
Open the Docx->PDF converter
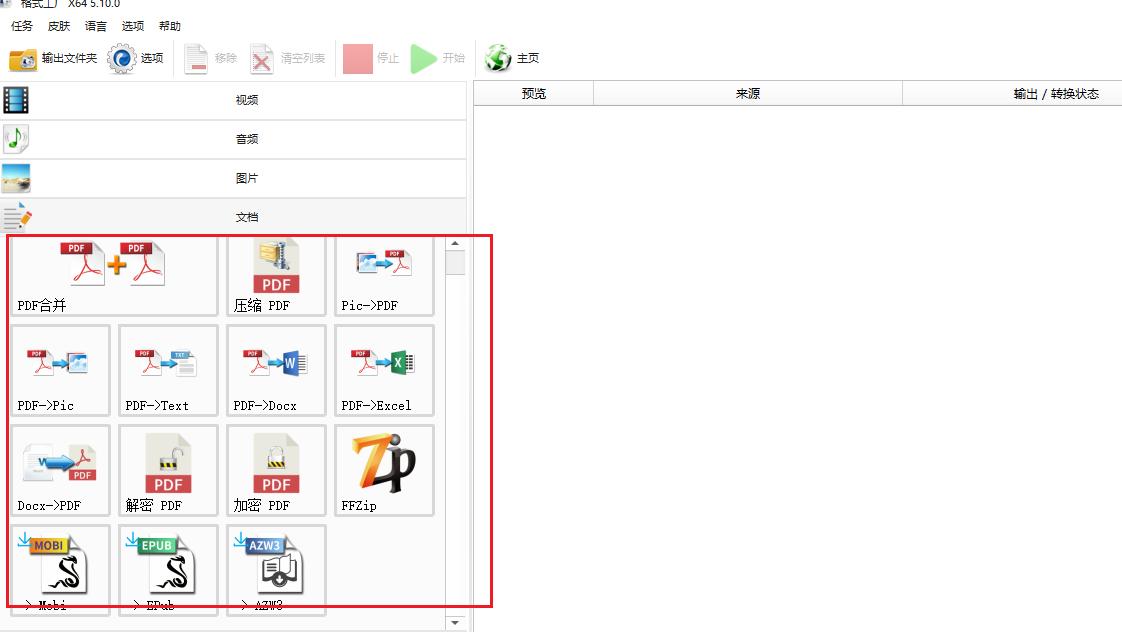[x=60, y=470]
